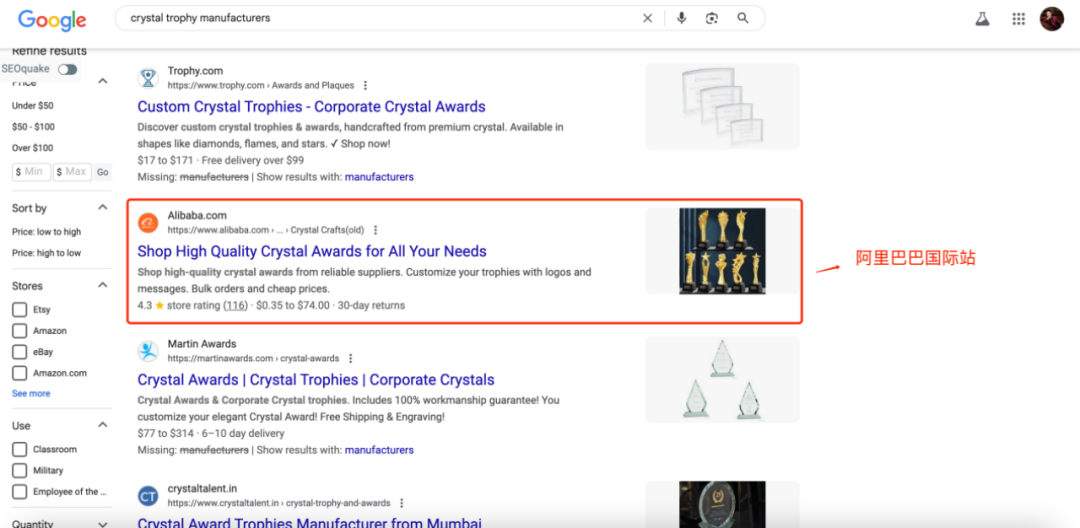Open the Trophy.com result thumbnail
Viewport: 1080px width, 528px height.
tap(723, 107)
